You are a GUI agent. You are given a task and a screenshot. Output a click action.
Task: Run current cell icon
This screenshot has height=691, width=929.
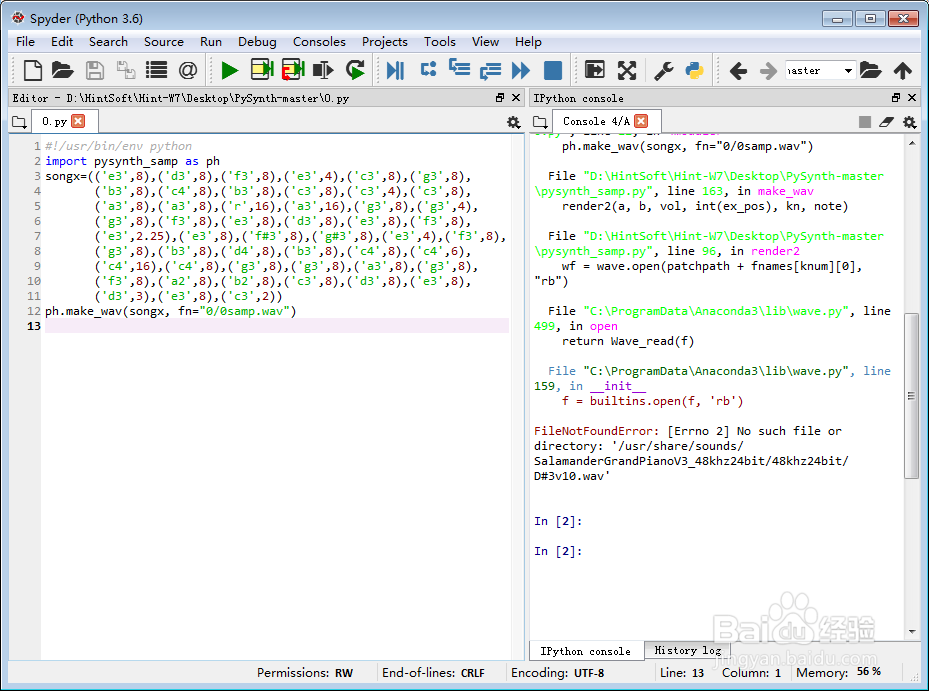tap(262, 70)
